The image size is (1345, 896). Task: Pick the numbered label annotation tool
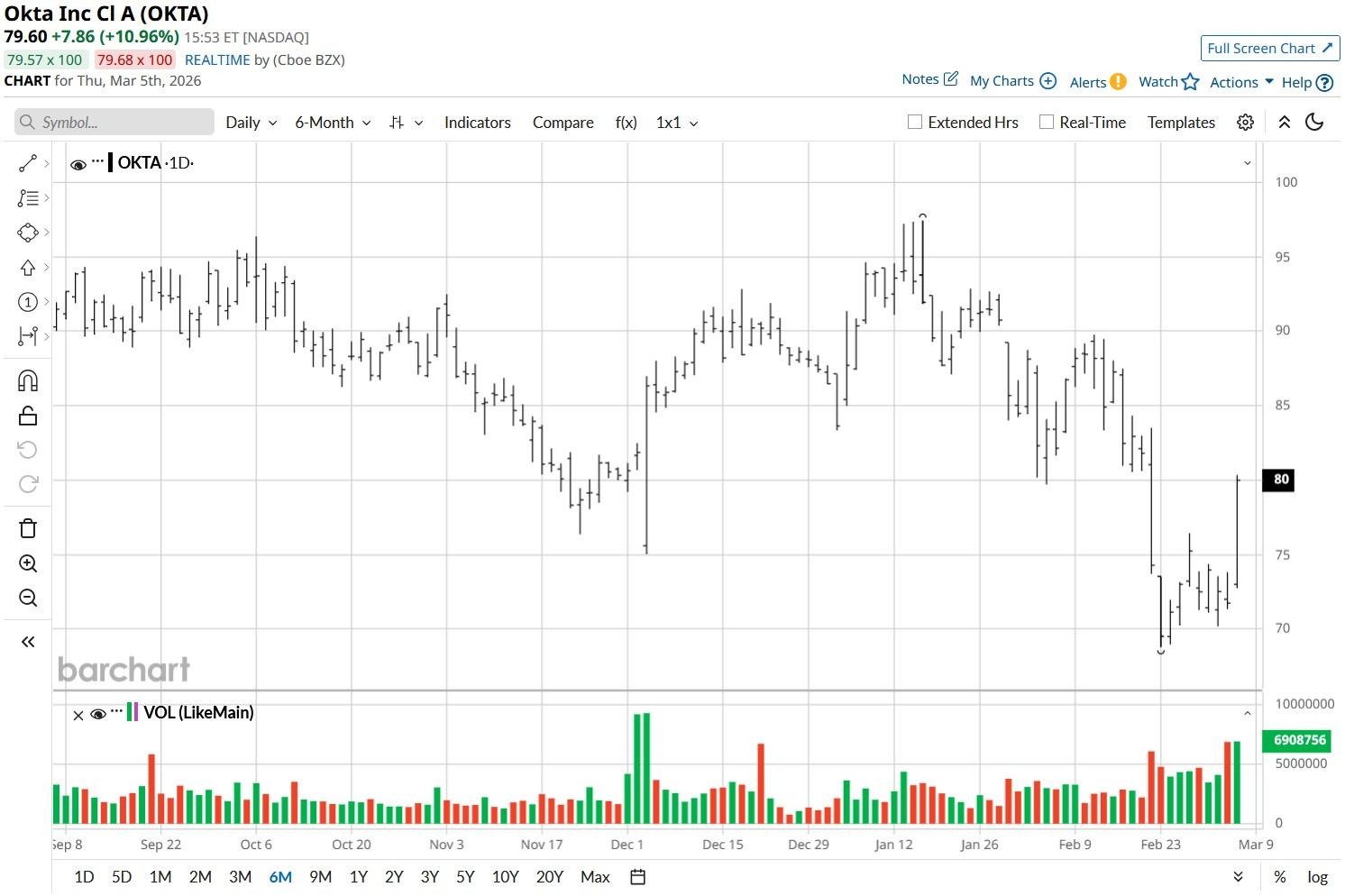pos(27,302)
